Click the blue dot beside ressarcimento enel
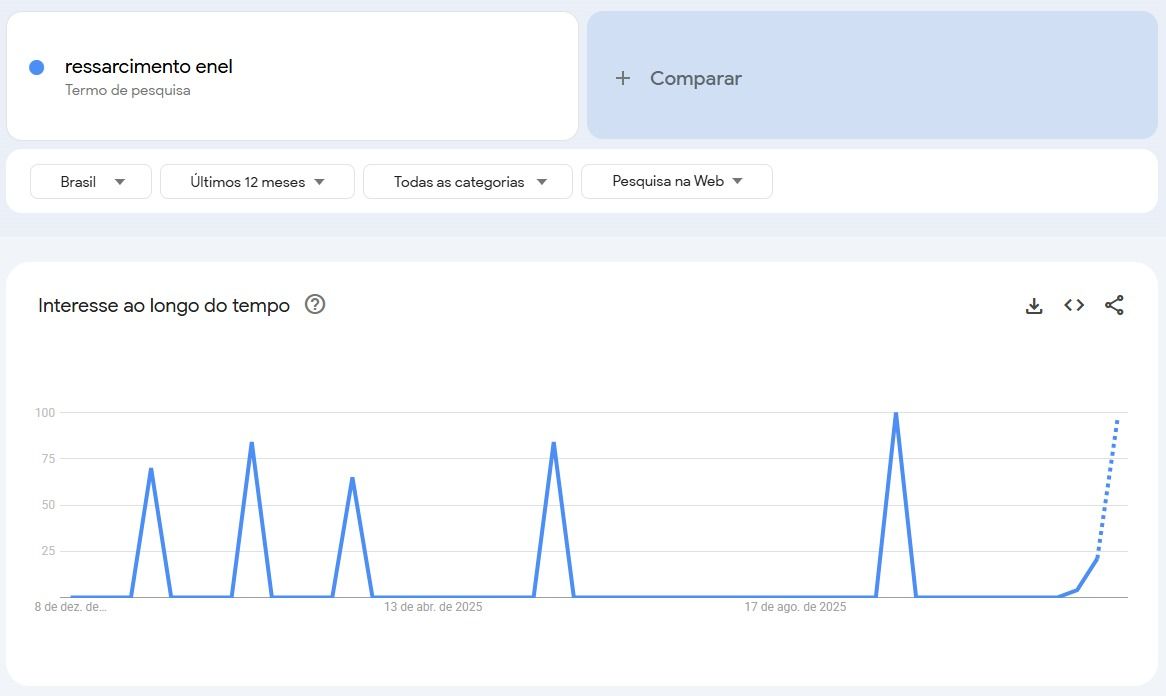 point(37,68)
